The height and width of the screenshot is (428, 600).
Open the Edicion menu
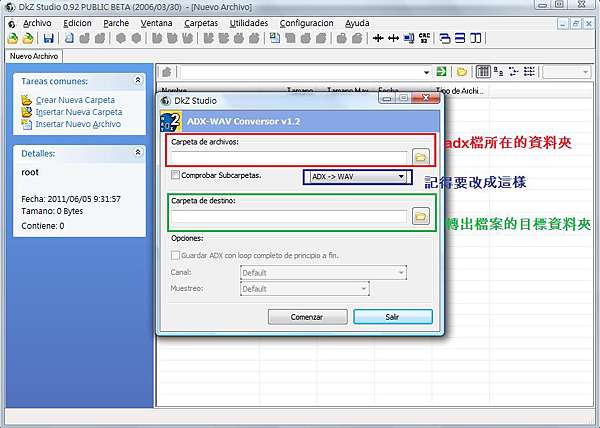pyautogui.click(x=77, y=23)
